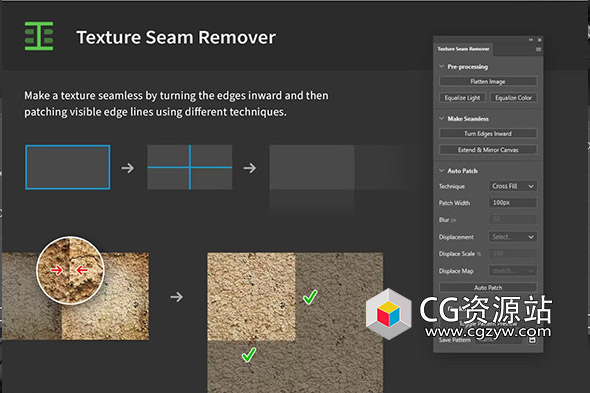Select the Texture Seam Remover panel tab

464,49
